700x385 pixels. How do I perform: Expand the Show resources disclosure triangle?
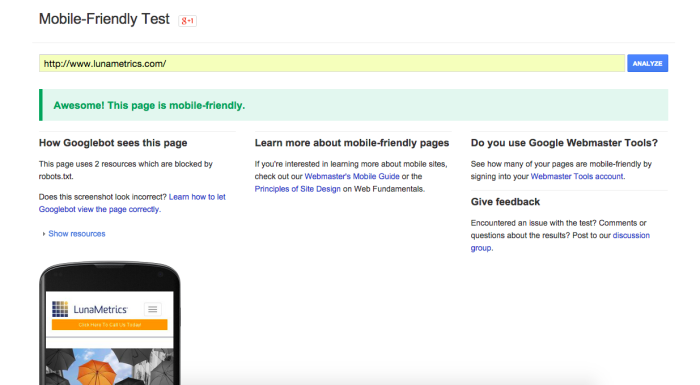tap(43, 234)
